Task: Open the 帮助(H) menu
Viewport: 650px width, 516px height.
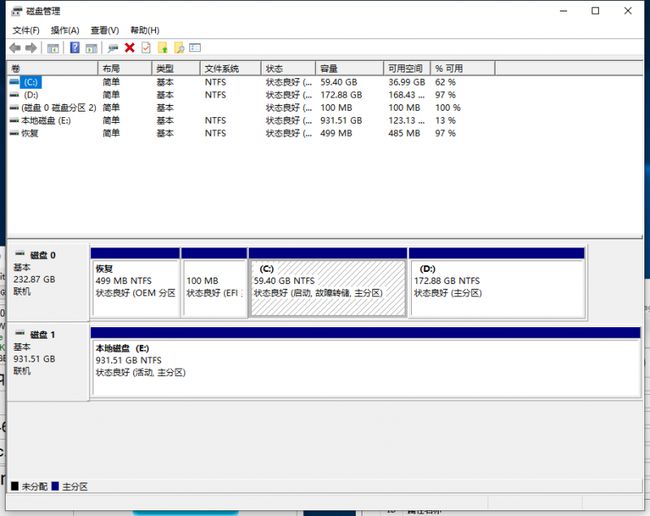Action: click(x=144, y=30)
